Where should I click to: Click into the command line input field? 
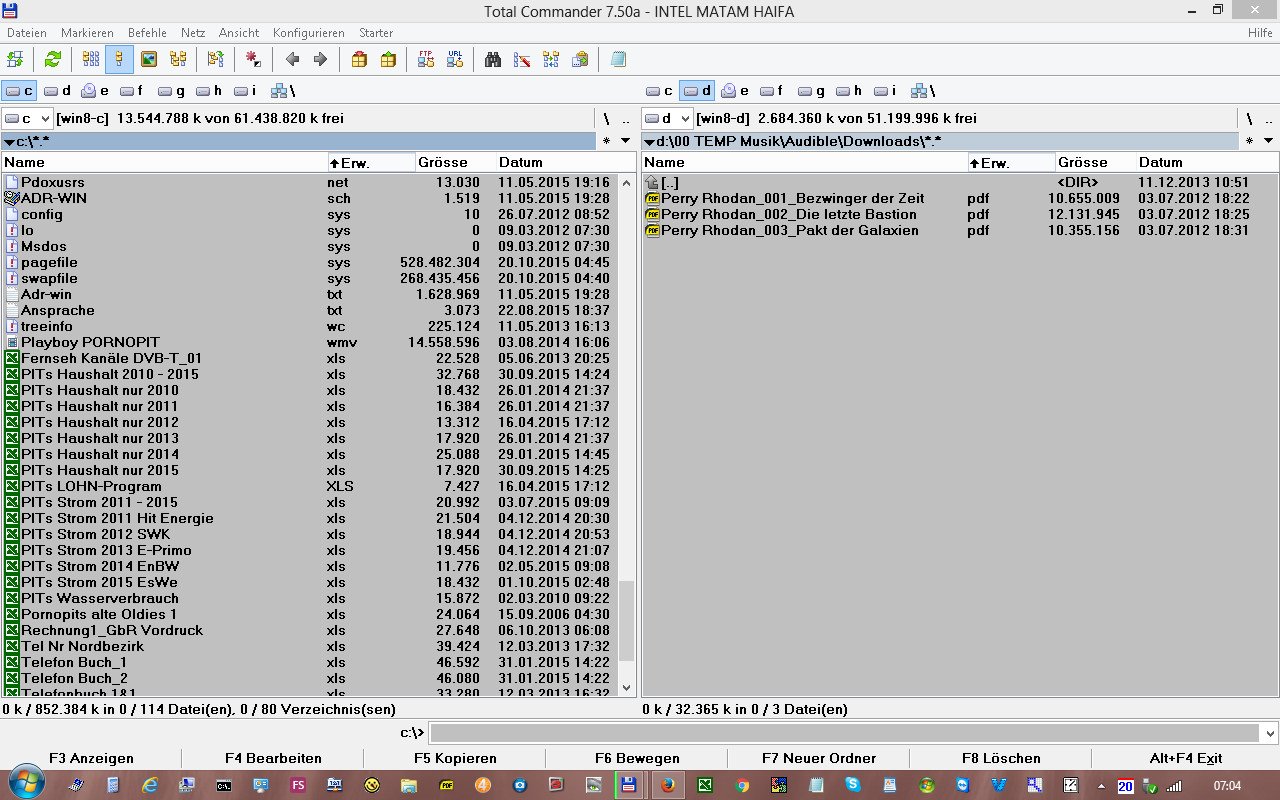844,733
